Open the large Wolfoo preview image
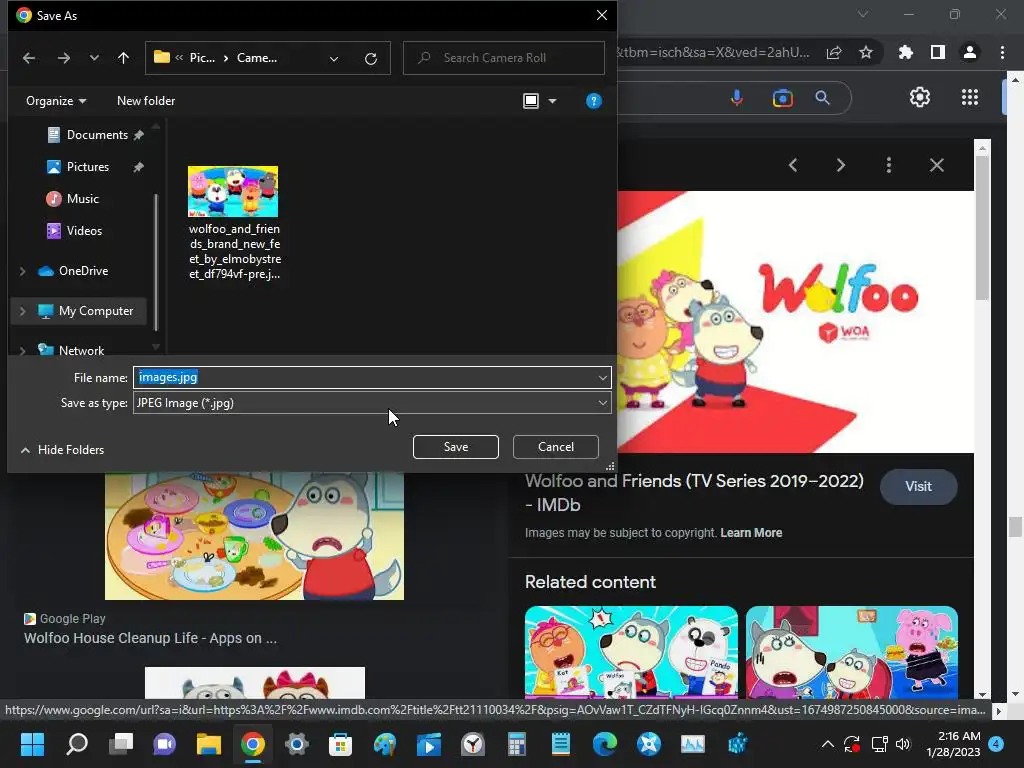The width and height of the screenshot is (1024, 768). [x=795, y=321]
